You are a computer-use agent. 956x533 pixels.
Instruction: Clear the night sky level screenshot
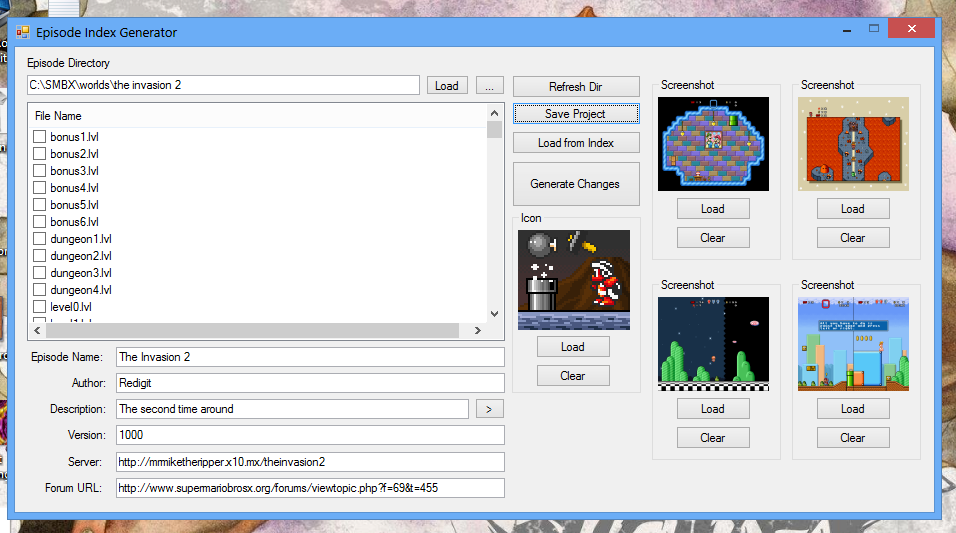713,438
